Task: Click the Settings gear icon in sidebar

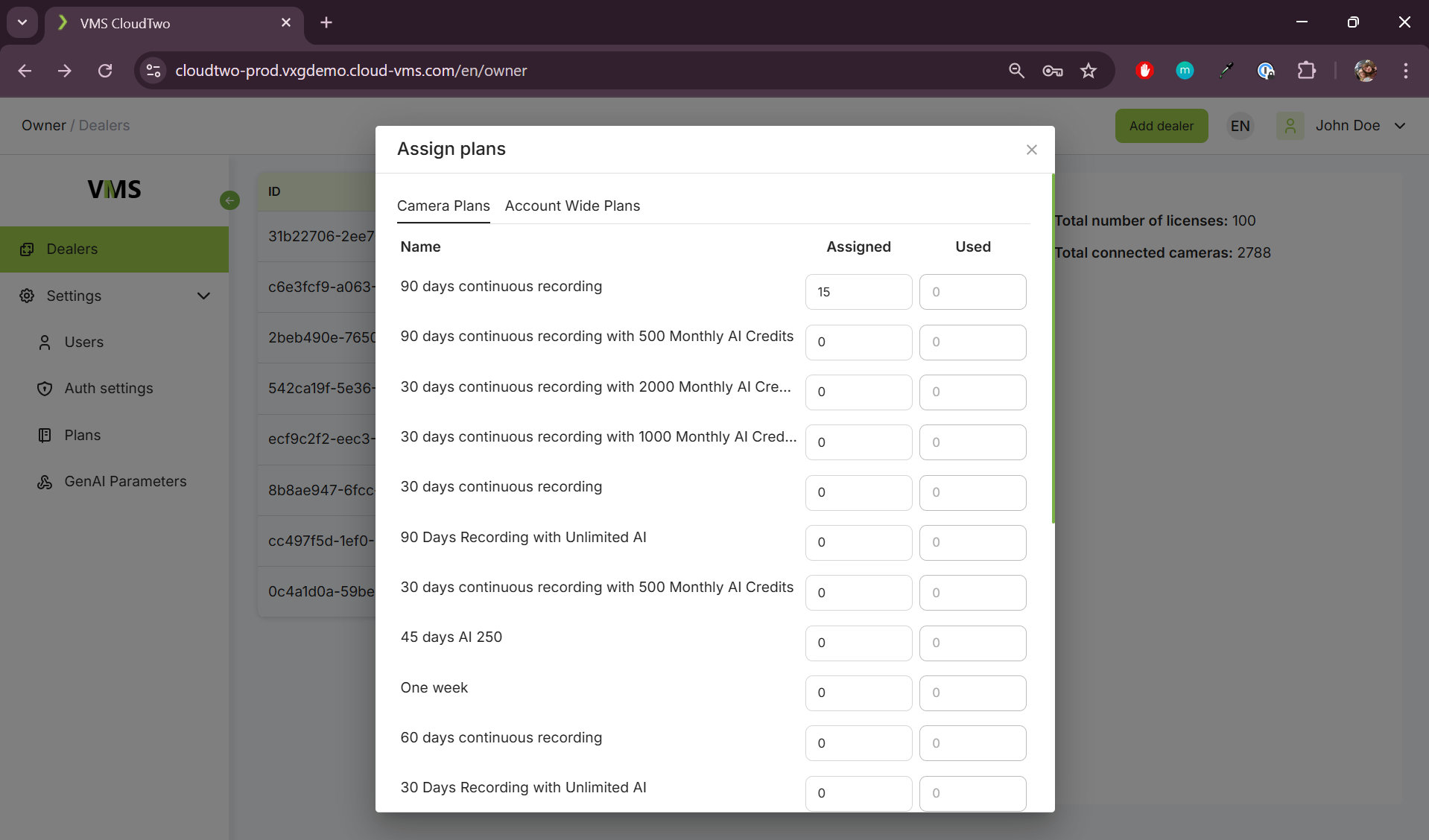Action: [x=28, y=296]
